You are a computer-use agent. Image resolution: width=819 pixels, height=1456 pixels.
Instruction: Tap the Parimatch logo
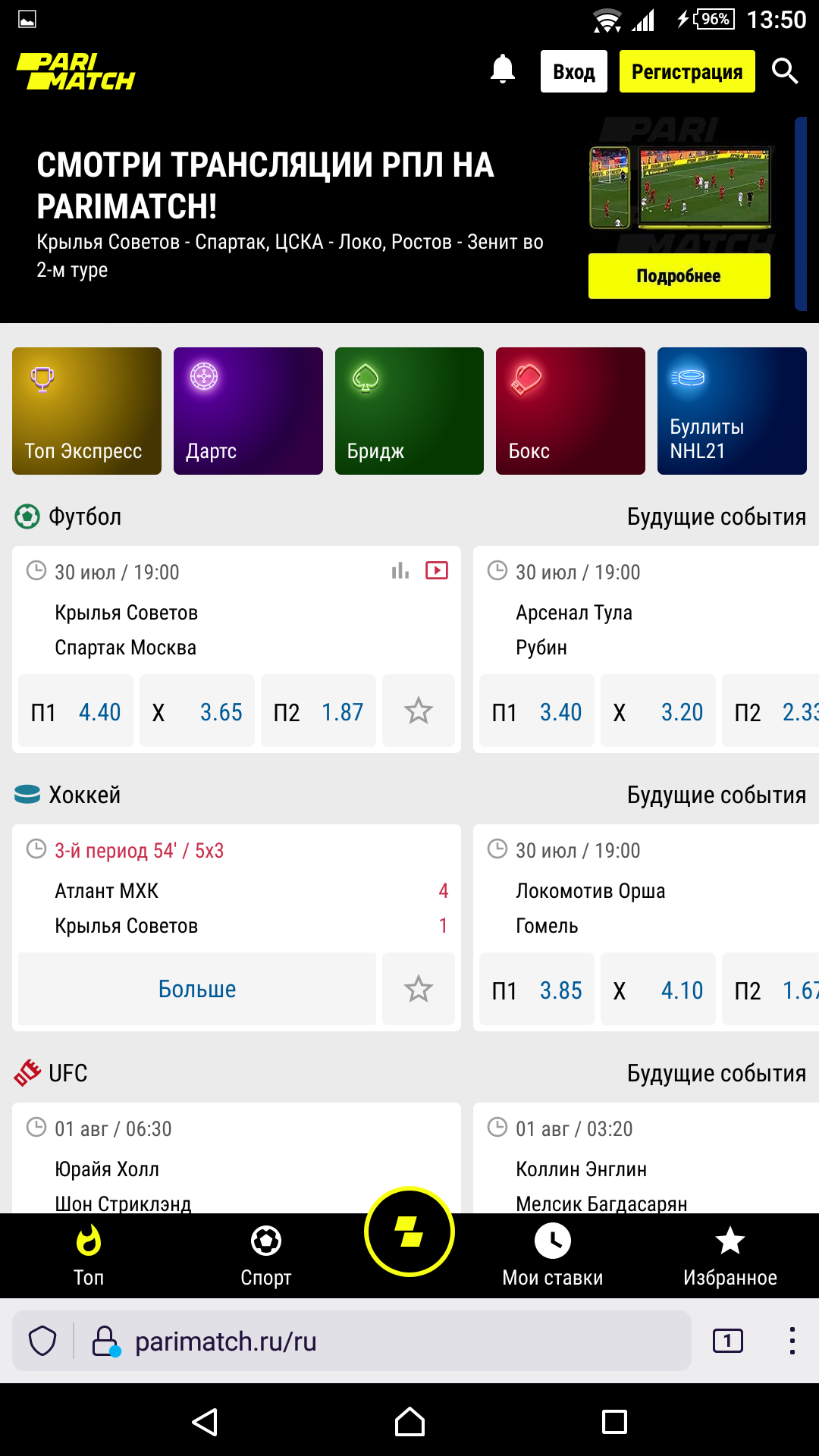pyautogui.click(x=76, y=71)
